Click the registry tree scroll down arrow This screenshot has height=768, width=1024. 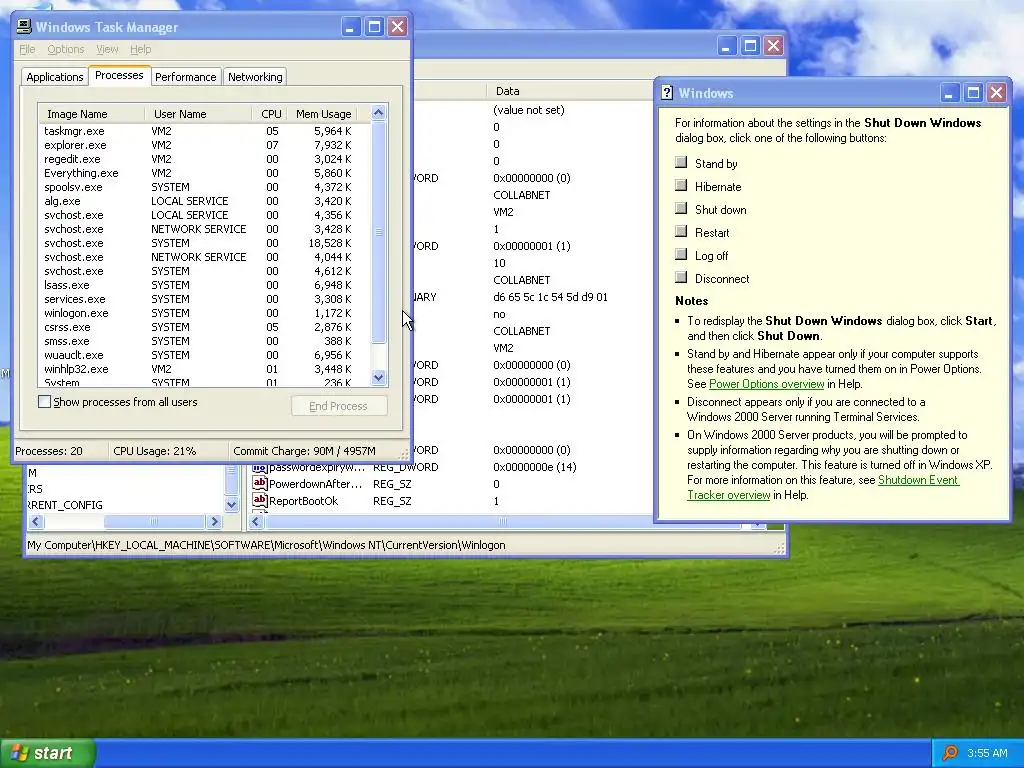(x=231, y=505)
